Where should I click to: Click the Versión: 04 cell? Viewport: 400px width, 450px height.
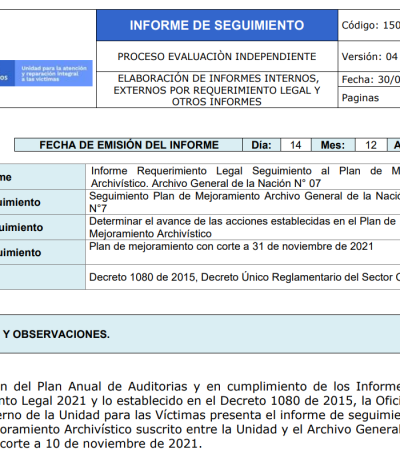pos(369,56)
